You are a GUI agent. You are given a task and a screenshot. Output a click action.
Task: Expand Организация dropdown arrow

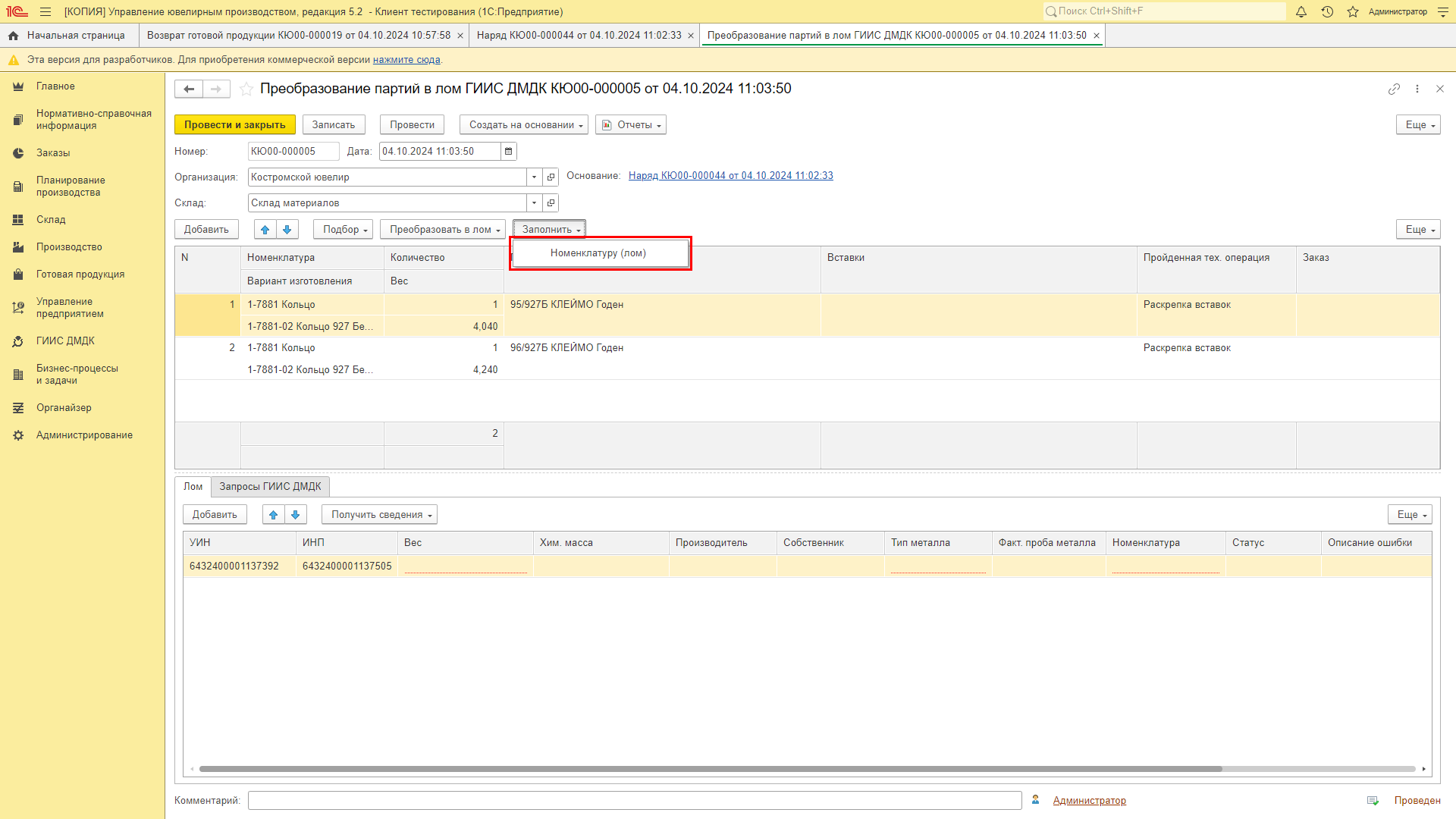point(535,177)
